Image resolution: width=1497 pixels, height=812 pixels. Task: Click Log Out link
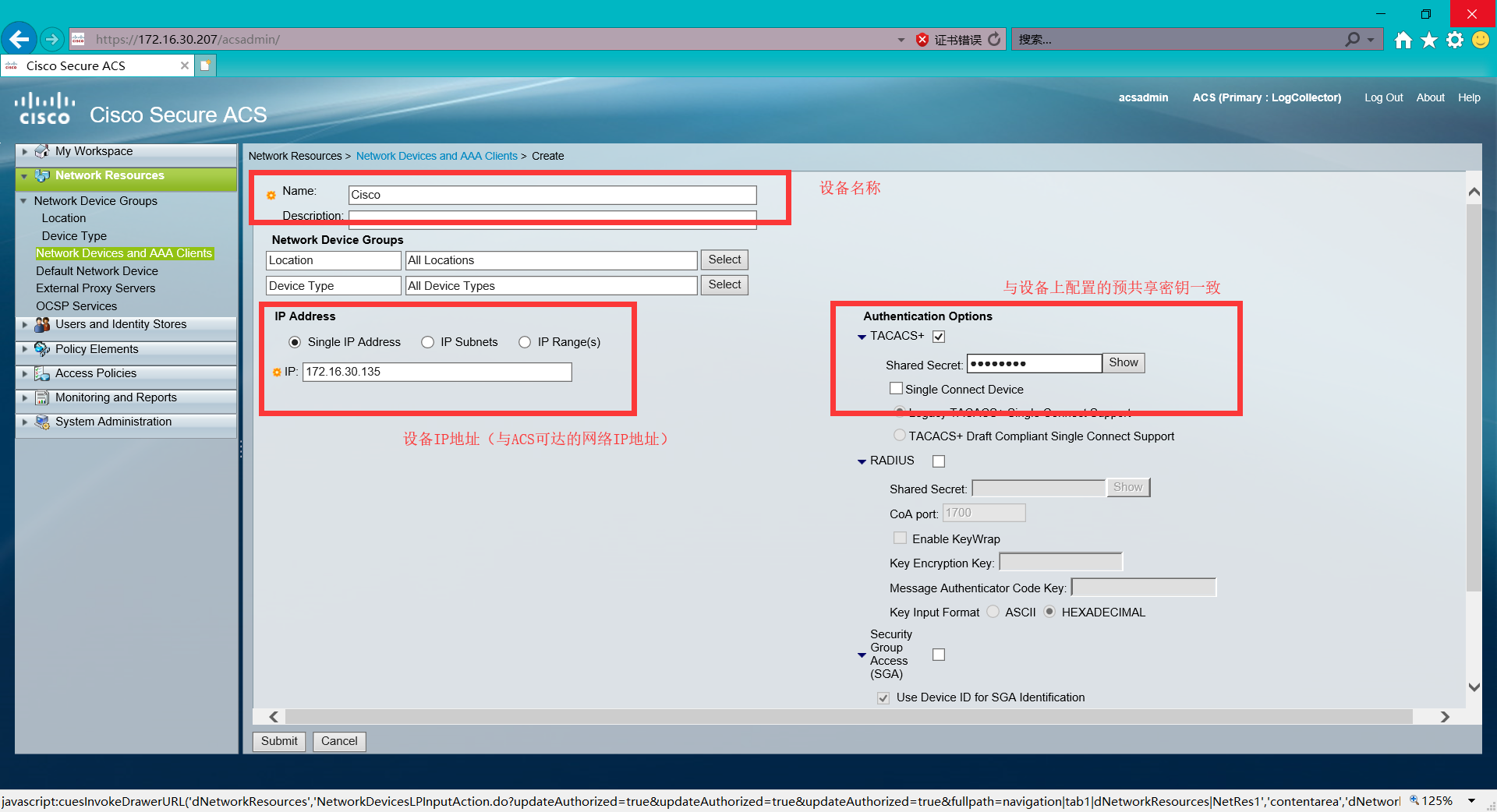1383,97
